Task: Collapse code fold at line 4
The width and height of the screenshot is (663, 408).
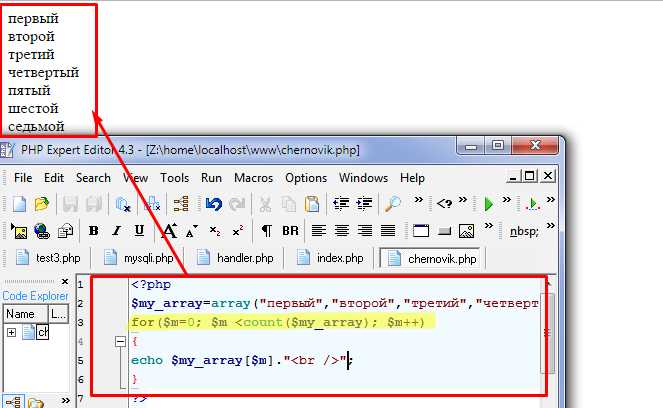Action: tap(121, 341)
